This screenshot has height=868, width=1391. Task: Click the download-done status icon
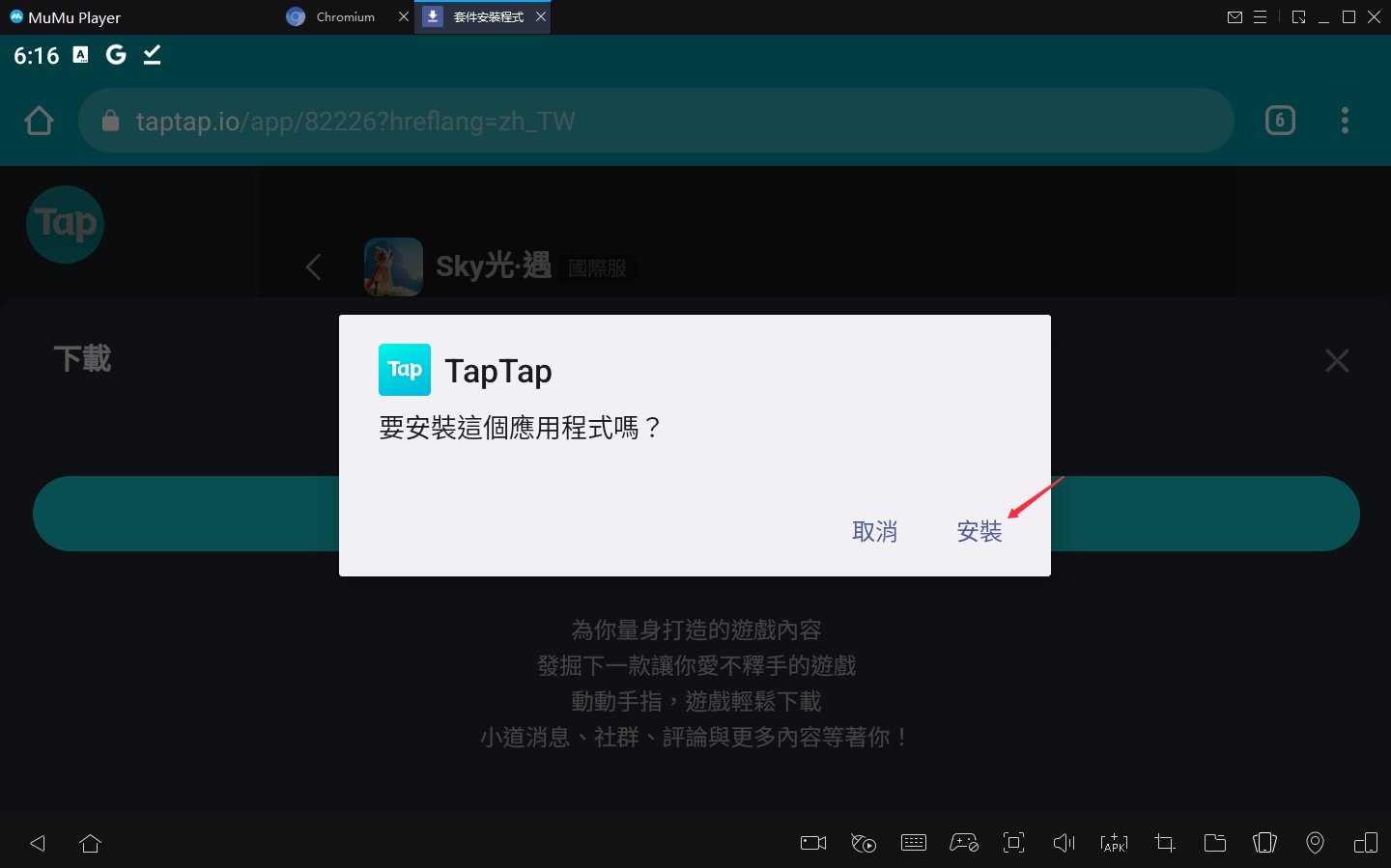tap(153, 55)
